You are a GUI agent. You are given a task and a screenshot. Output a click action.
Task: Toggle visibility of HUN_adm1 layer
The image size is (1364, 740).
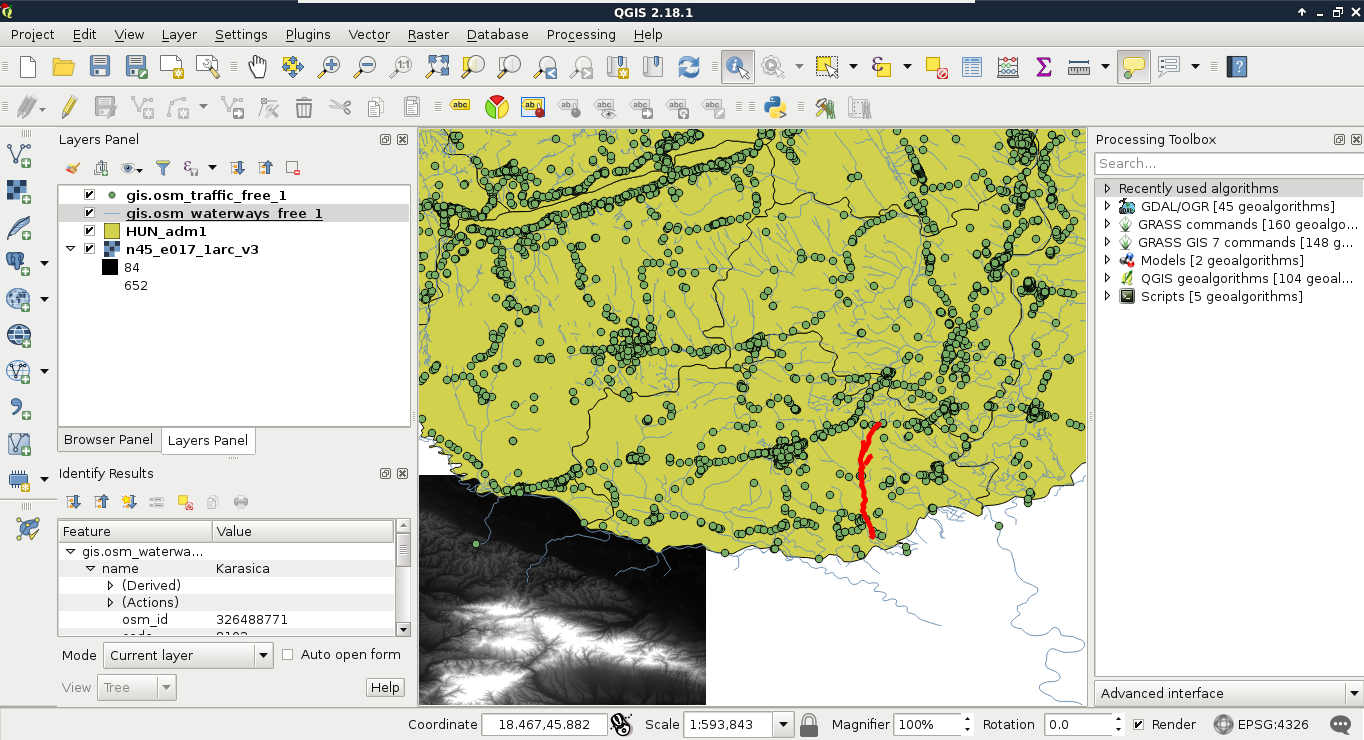[90, 231]
